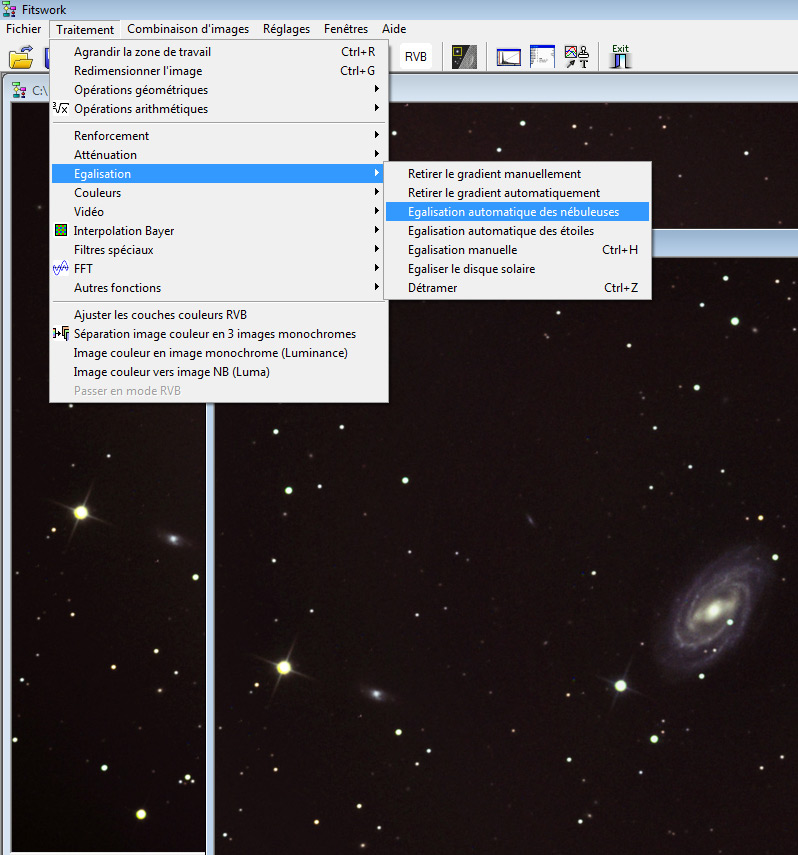Toggle the RVB color mode button

416,57
